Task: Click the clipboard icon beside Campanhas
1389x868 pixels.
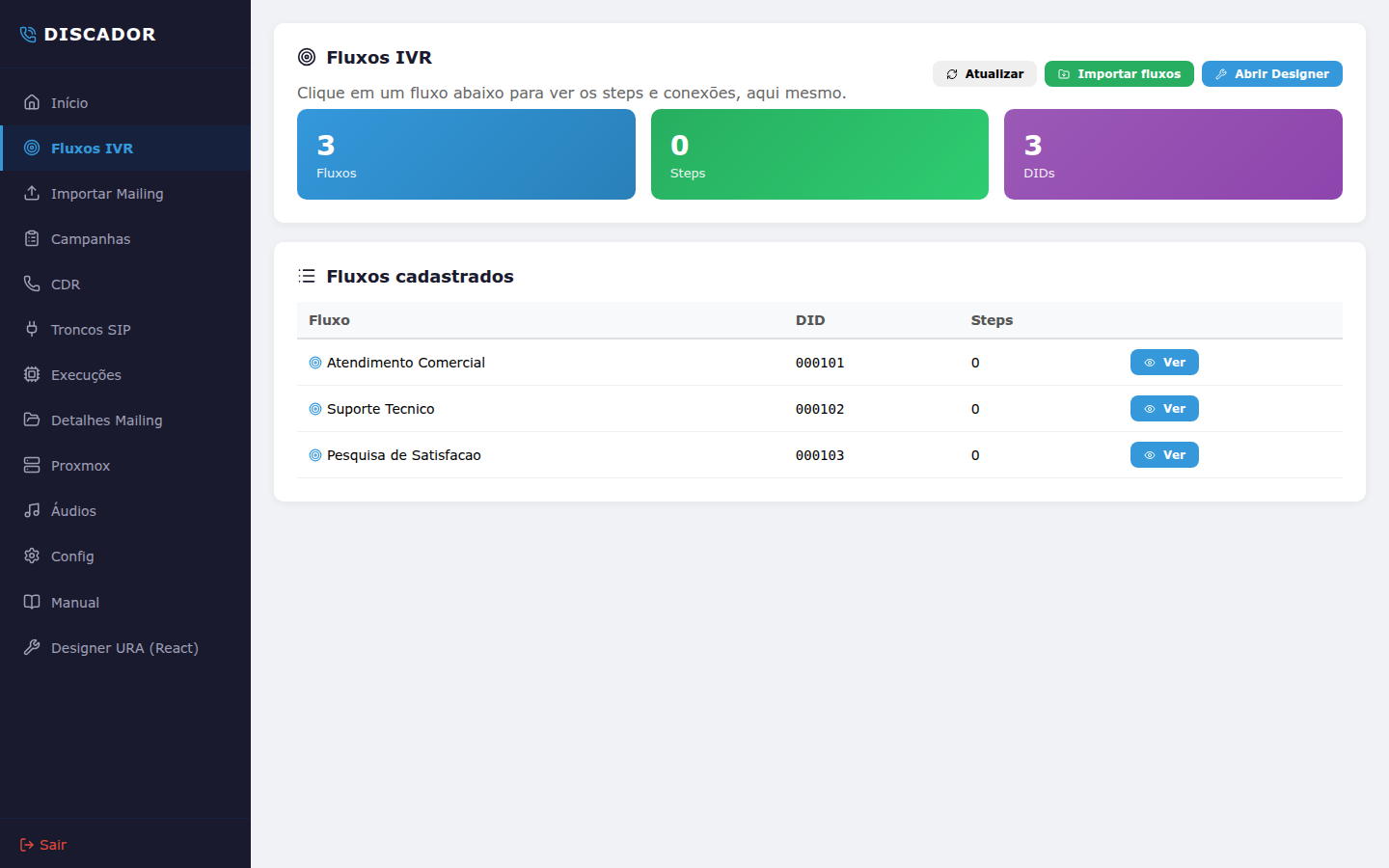Action: click(x=32, y=238)
